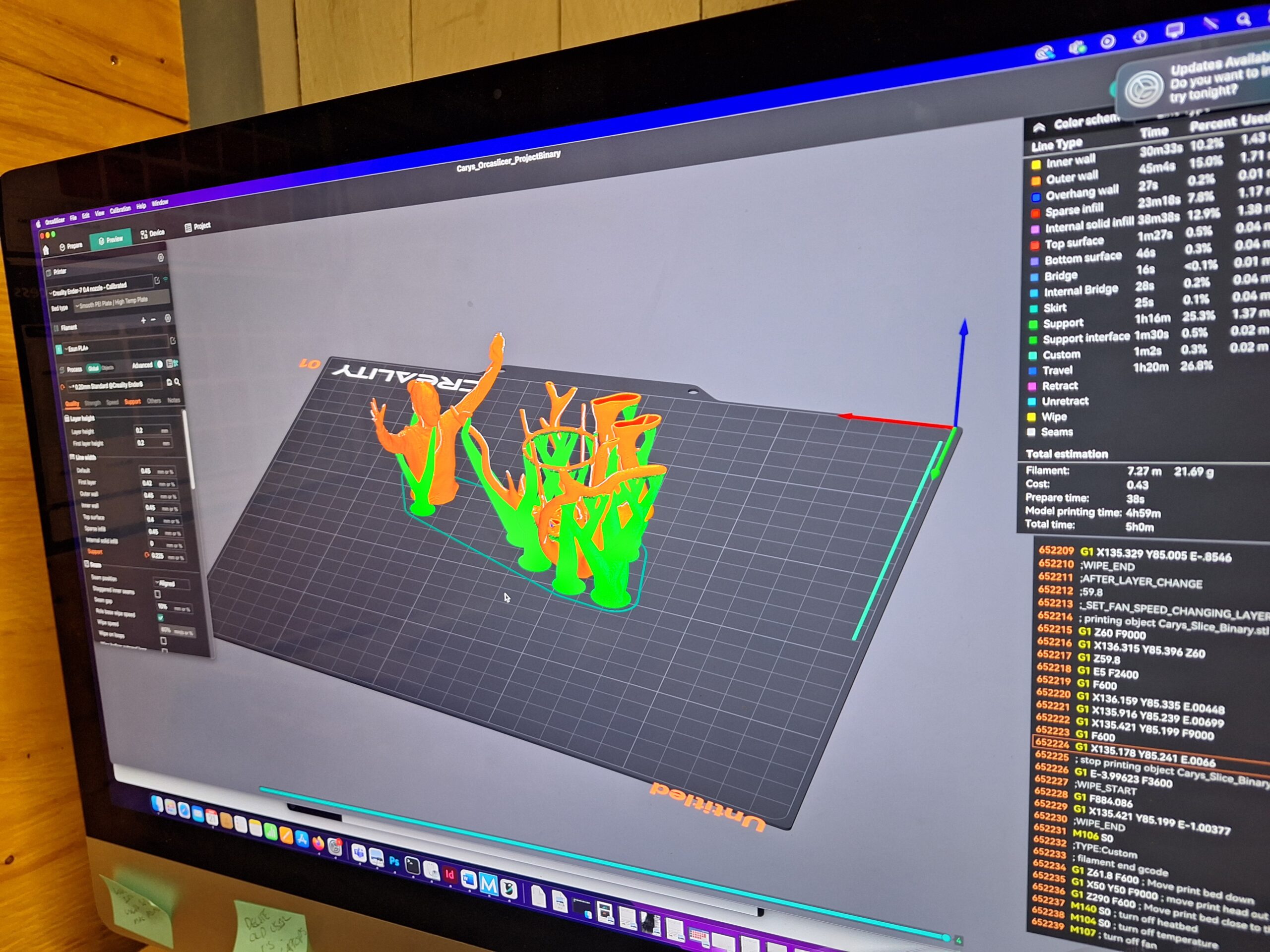This screenshot has width=1270, height=952.
Task: Open Microsoft Word from the Dock
Action: pos(469,880)
